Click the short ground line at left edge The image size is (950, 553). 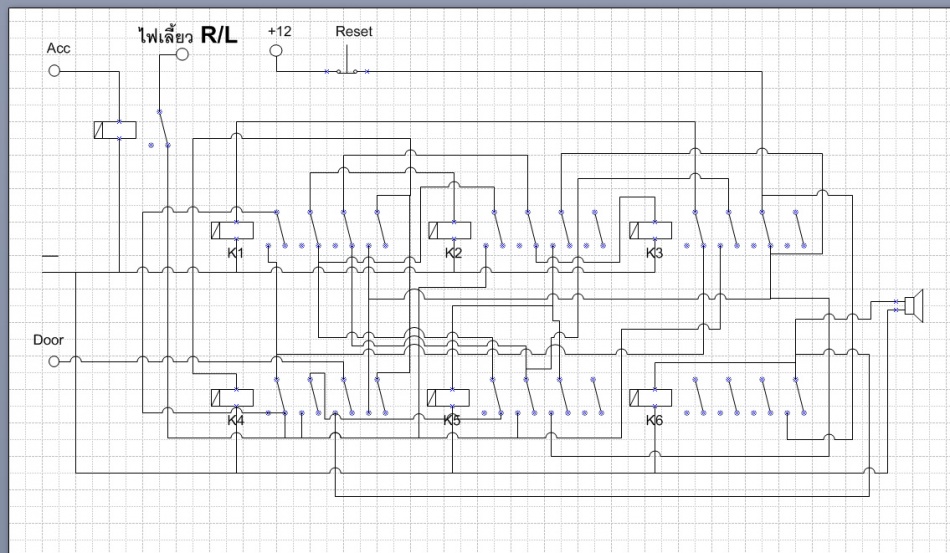[x=50, y=256]
